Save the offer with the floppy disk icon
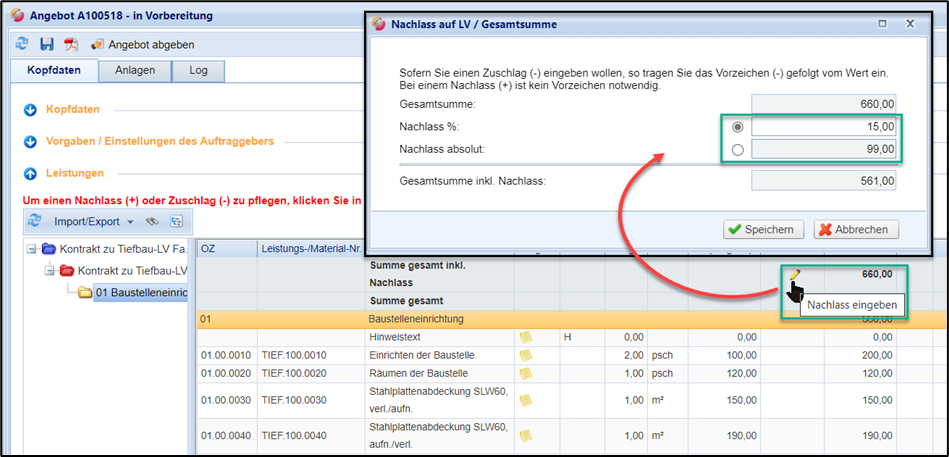The image size is (949, 457). coord(46,44)
